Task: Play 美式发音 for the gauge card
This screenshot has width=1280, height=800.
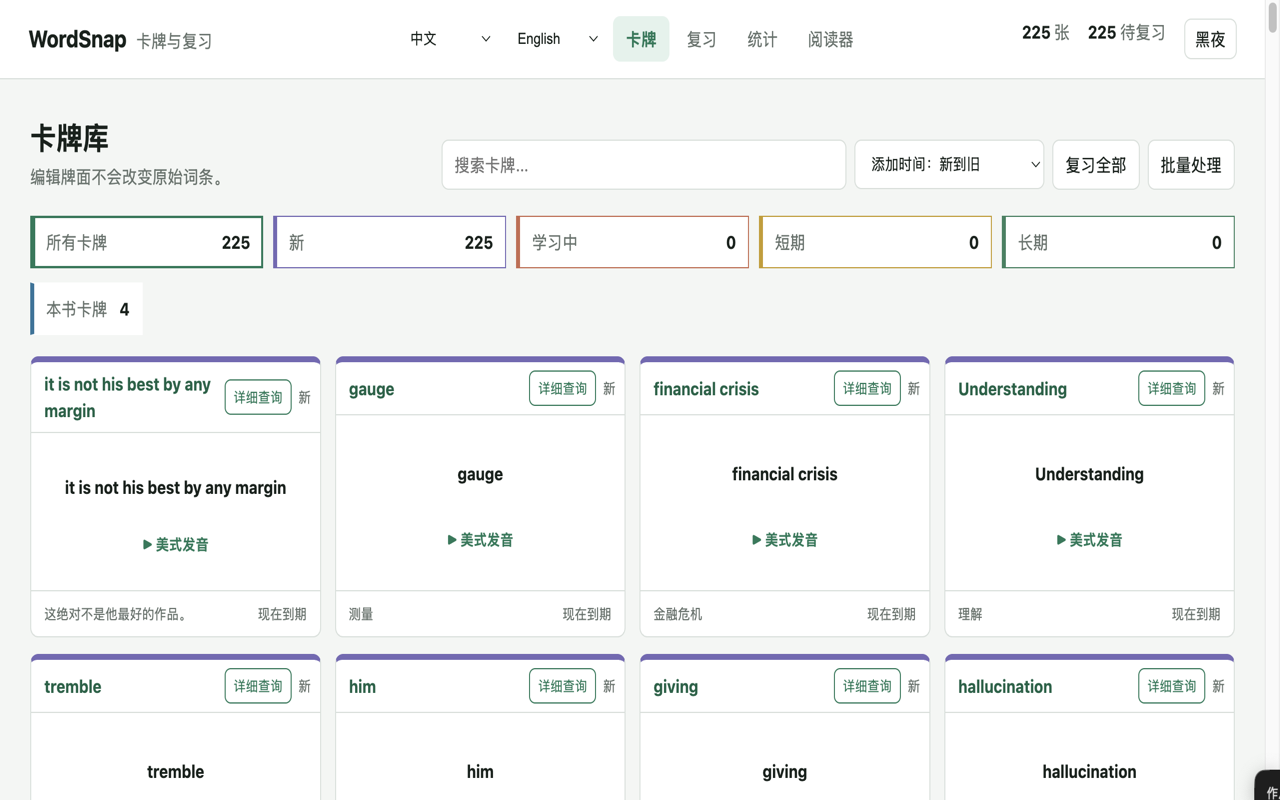Action: point(480,540)
